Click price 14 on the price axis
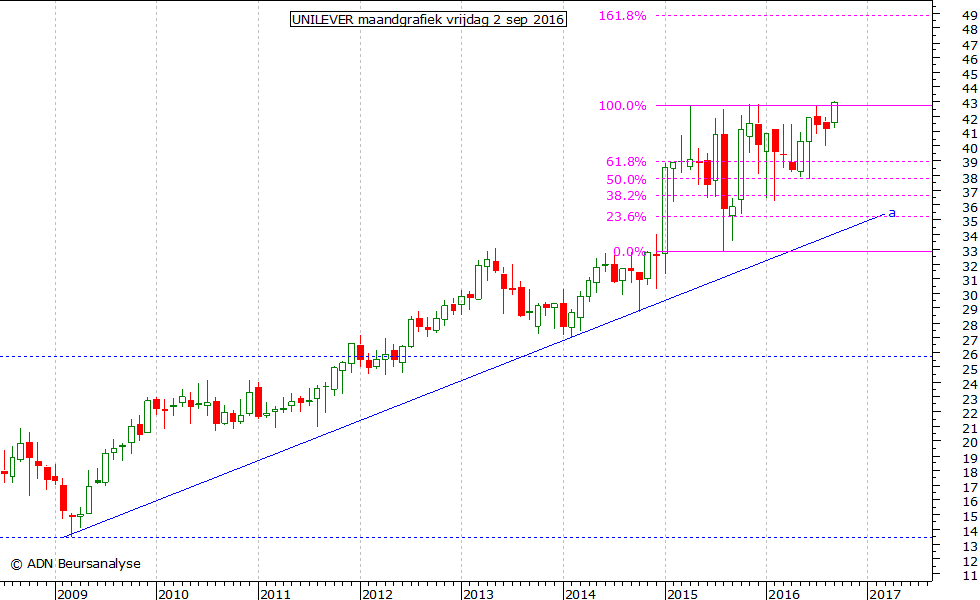 (x=970, y=531)
